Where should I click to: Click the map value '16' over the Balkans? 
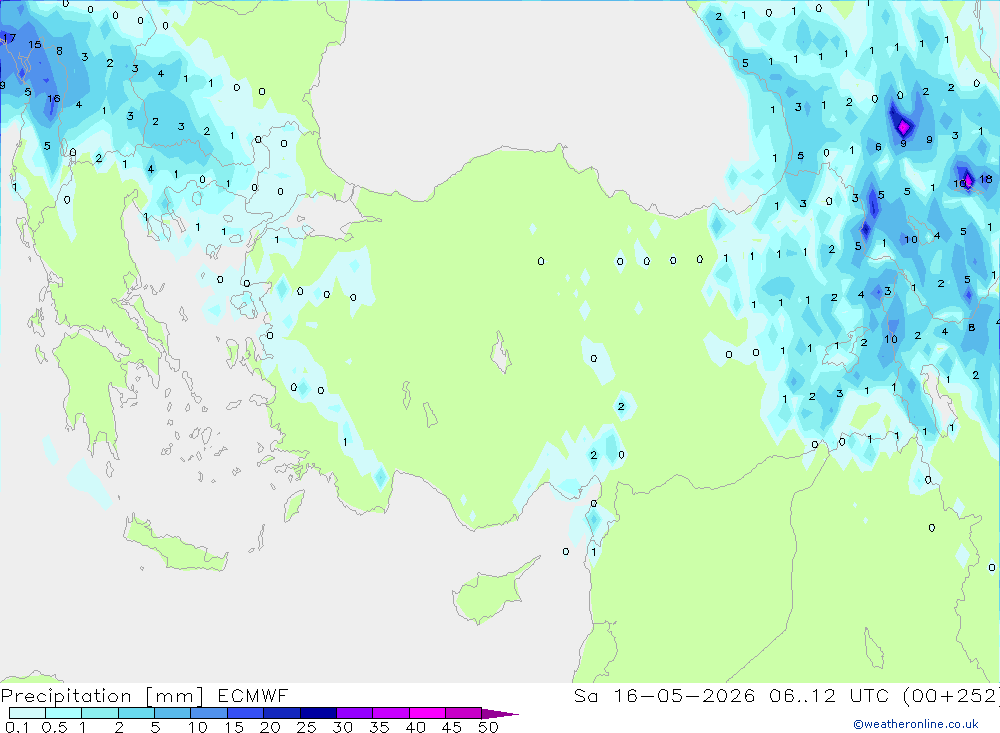tap(54, 98)
